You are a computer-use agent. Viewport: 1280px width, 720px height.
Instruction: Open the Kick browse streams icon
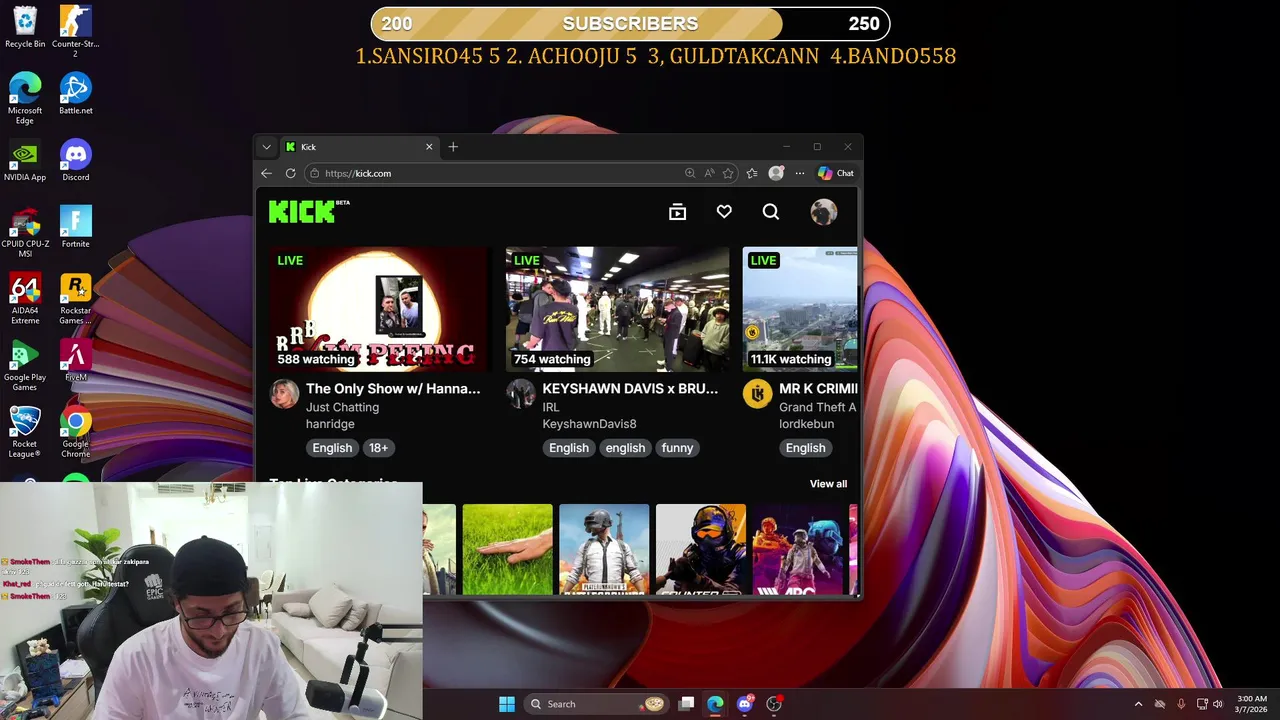677,212
